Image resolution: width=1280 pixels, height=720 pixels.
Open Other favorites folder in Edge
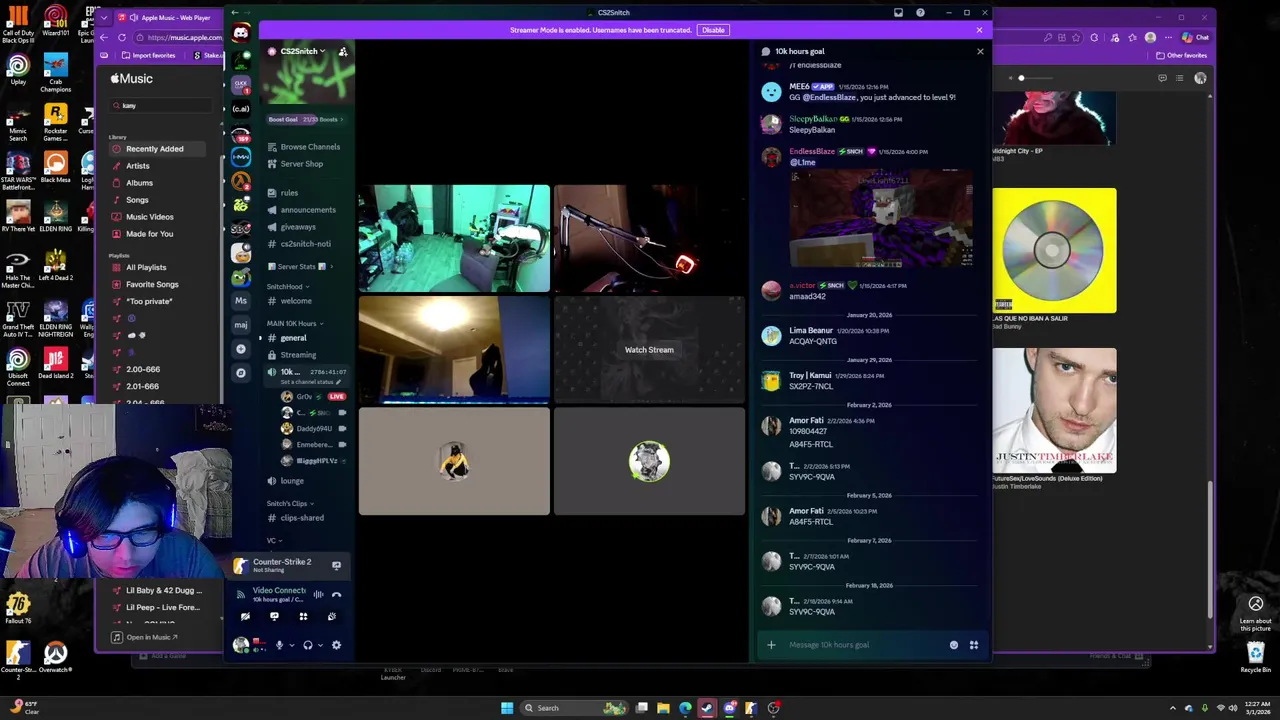(1182, 55)
